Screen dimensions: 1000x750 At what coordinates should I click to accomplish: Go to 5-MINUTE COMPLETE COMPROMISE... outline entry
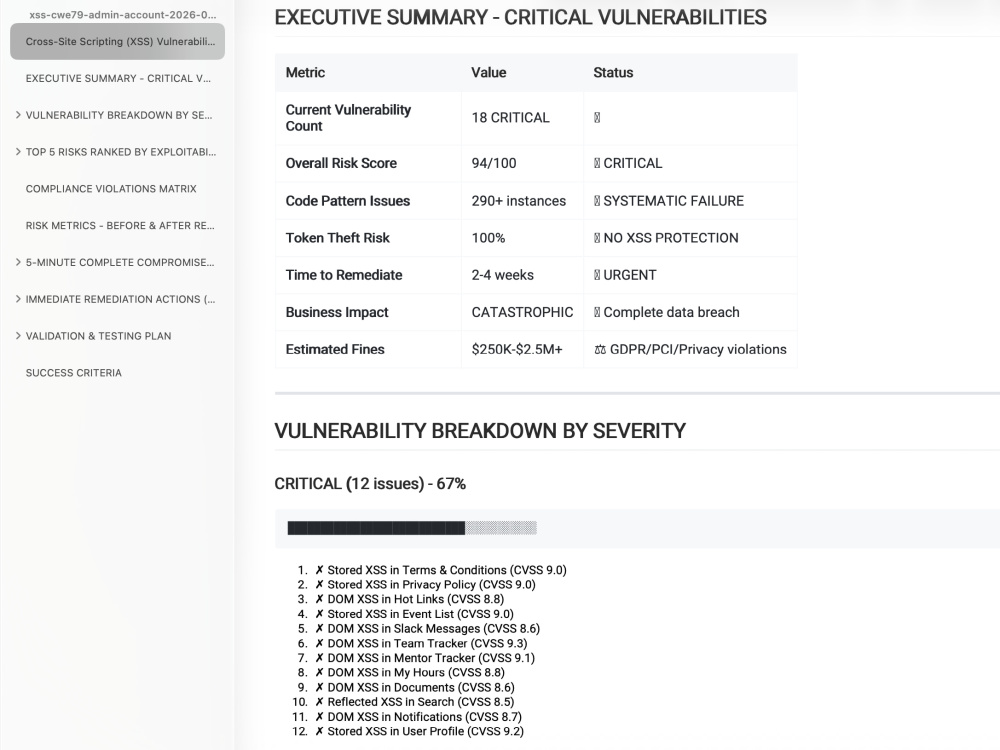(120, 262)
